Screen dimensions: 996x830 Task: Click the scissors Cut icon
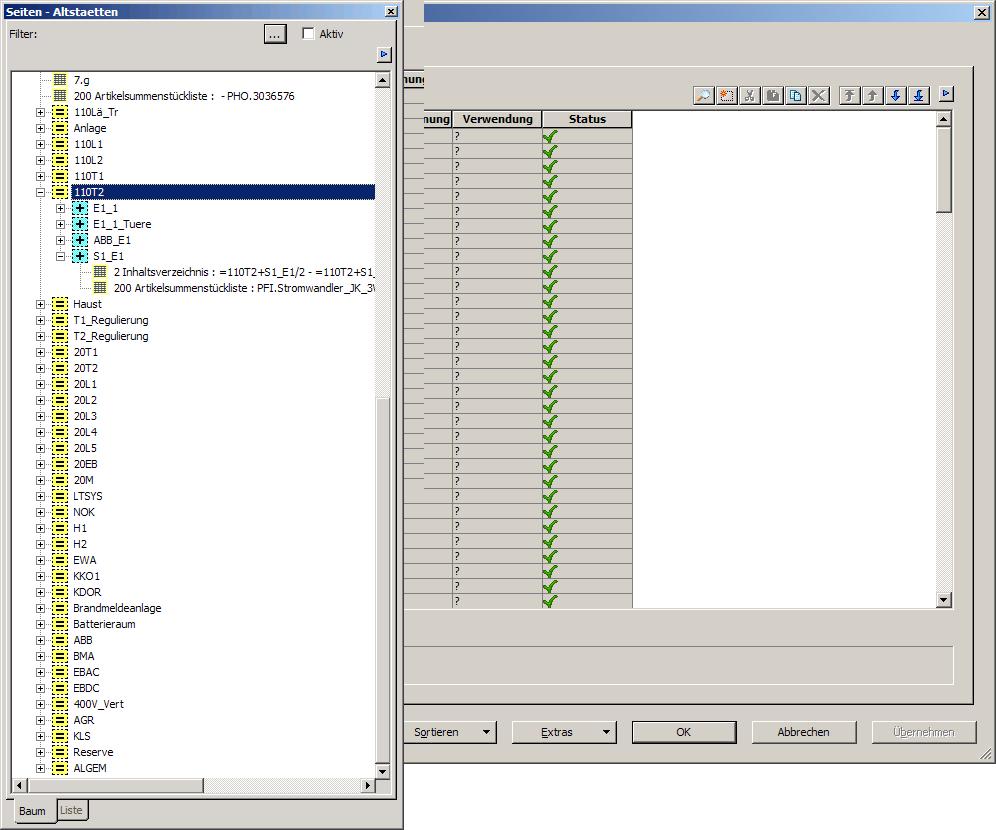coord(750,95)
